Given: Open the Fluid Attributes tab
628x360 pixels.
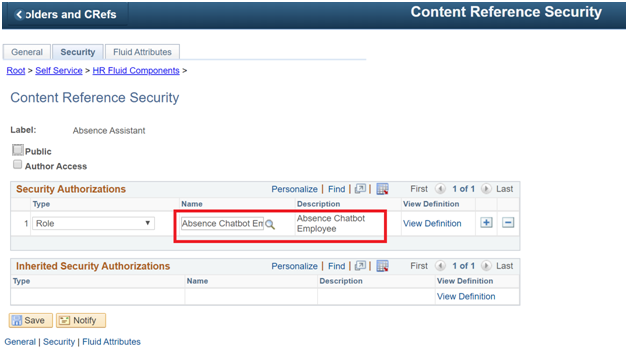Looking at the screenshot, I should (142, 52).
